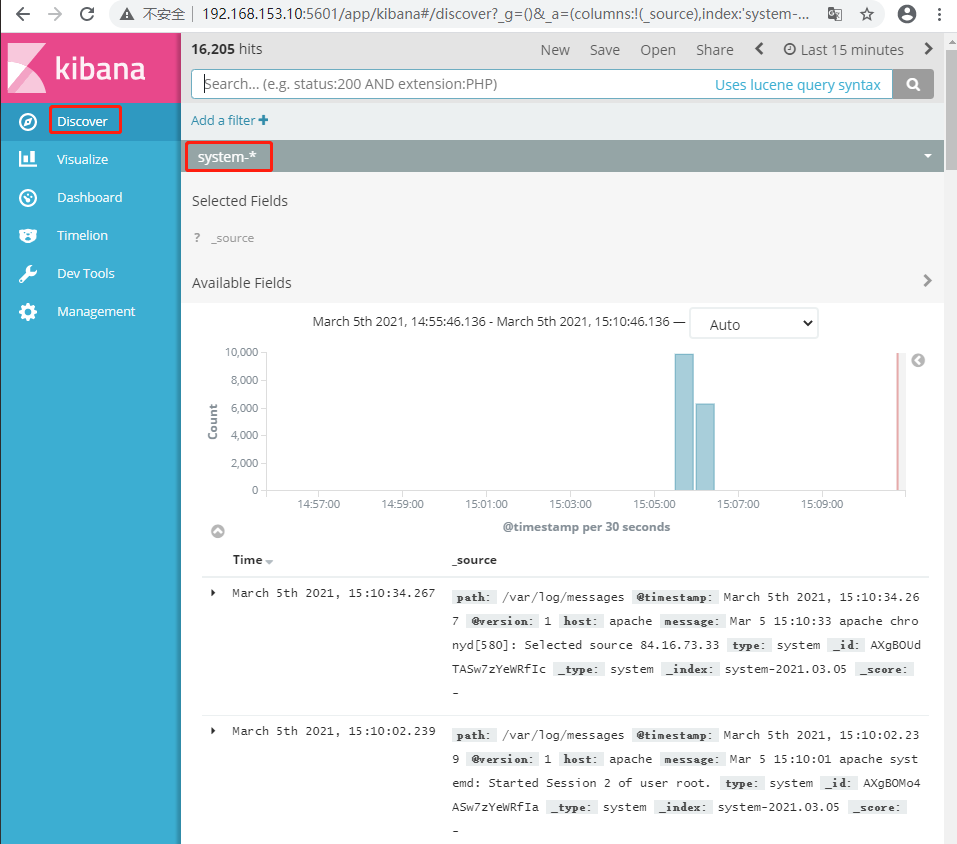Click the left-arrow circle beside the histogram
The width and height of the screenshot is (957, 844).
click(x=918, y=361)
